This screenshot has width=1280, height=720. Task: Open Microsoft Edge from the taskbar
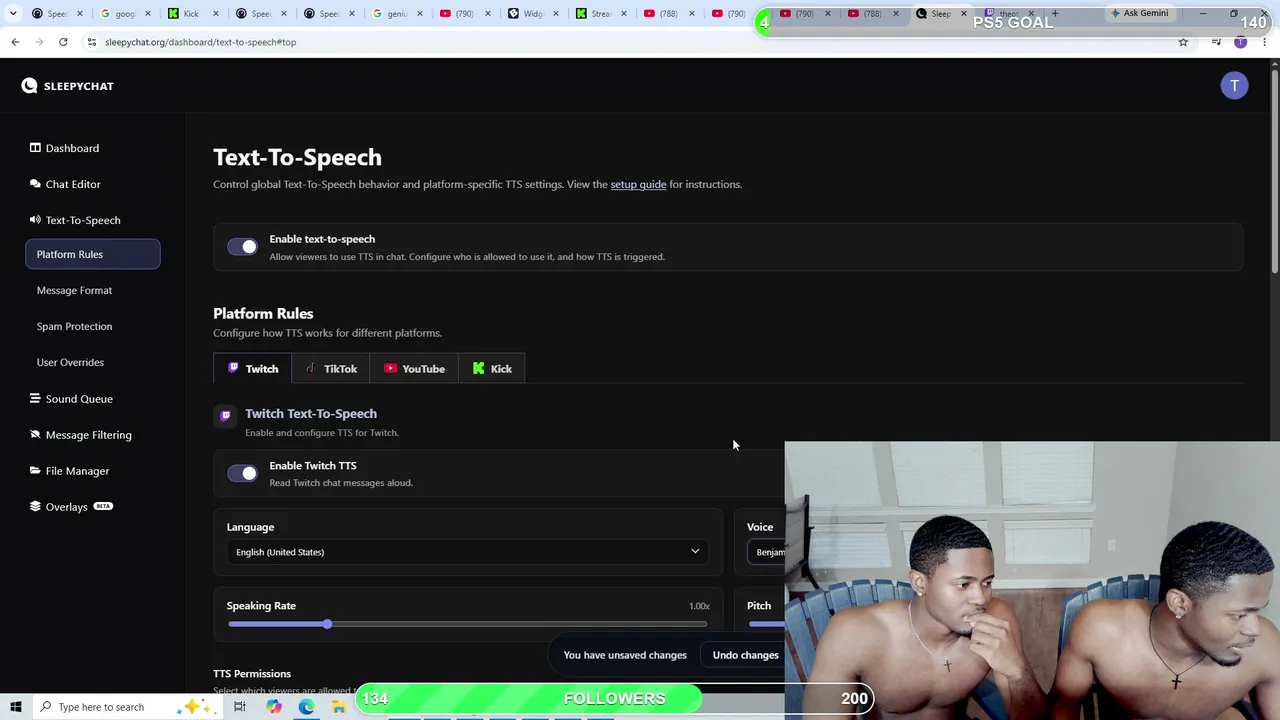coord(306,707)
